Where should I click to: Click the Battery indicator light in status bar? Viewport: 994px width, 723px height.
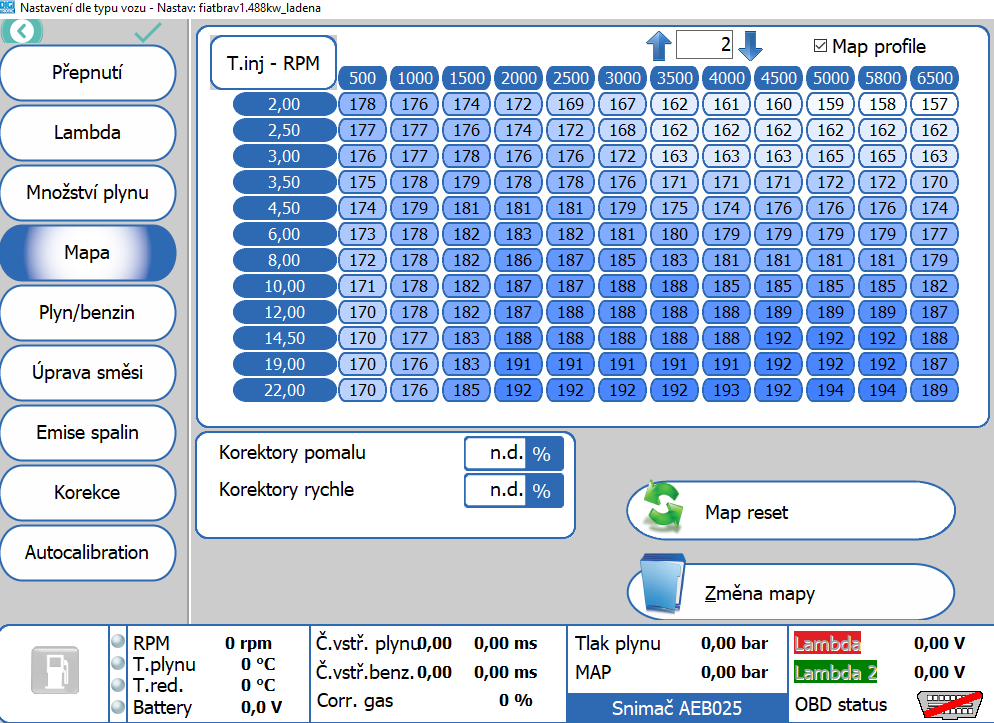(119, 708)
